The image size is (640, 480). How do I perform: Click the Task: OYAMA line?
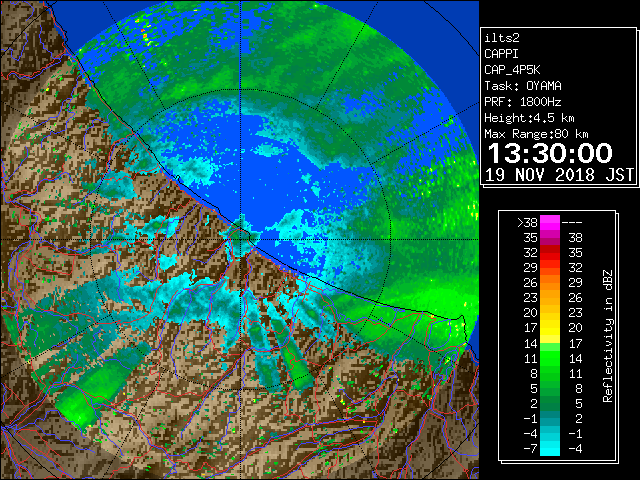[523, 86]
